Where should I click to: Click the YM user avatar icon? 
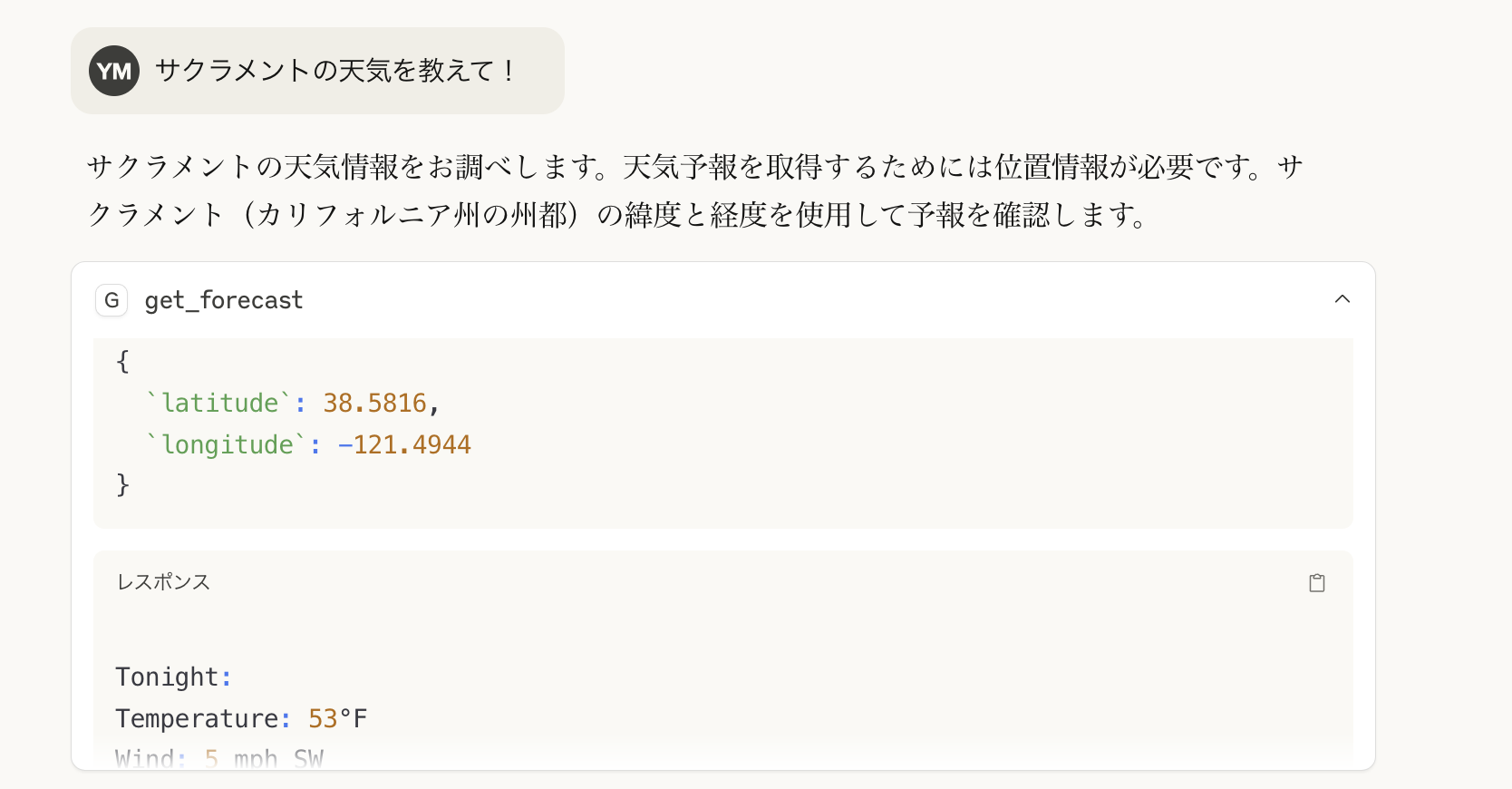coord(114,71)
